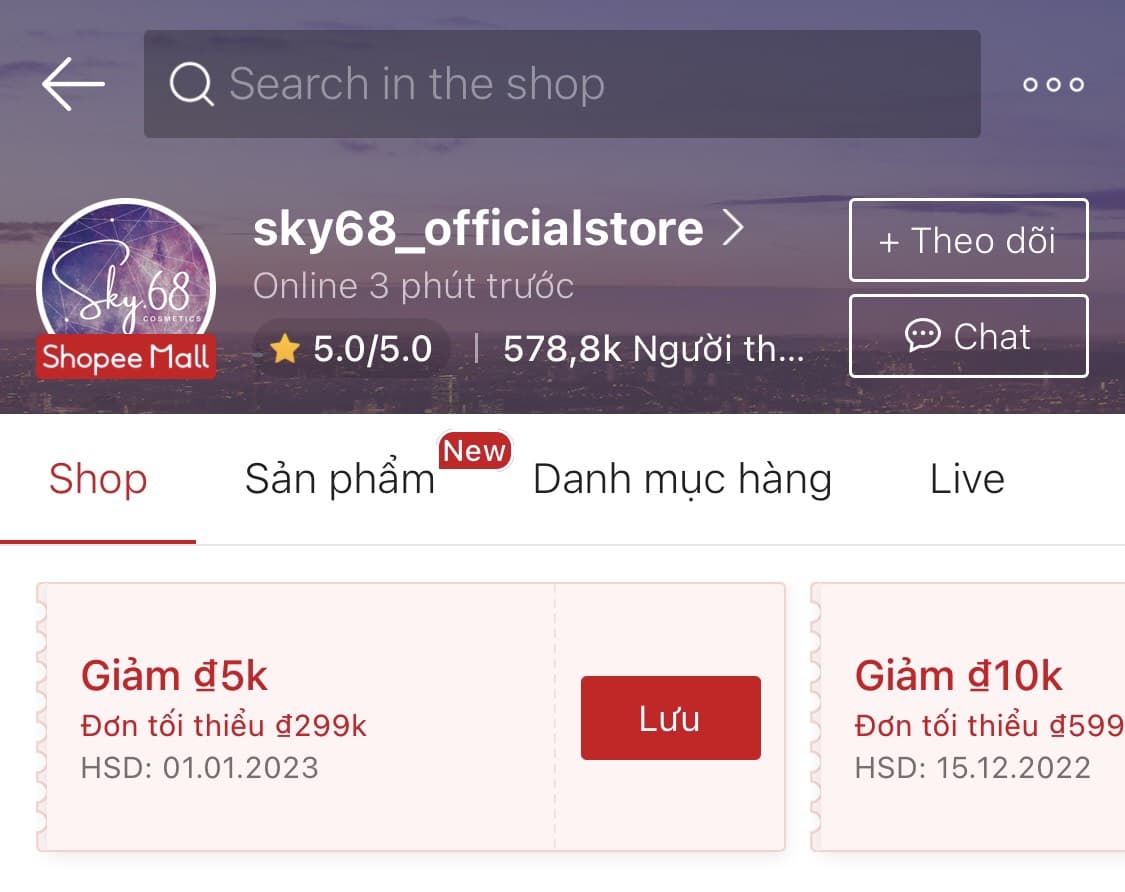Image resolution: width=1125 pixels, height=892 pixels.
Task: Tap the yellow star rating icon
Action: 285,349
